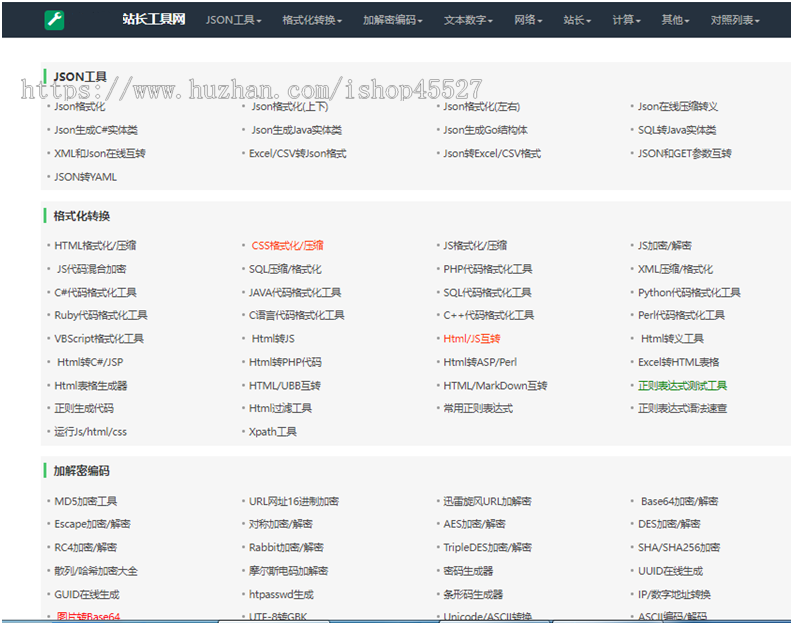Open JS加密/解密 link
793x625 pixels.
tap(665, 245)
